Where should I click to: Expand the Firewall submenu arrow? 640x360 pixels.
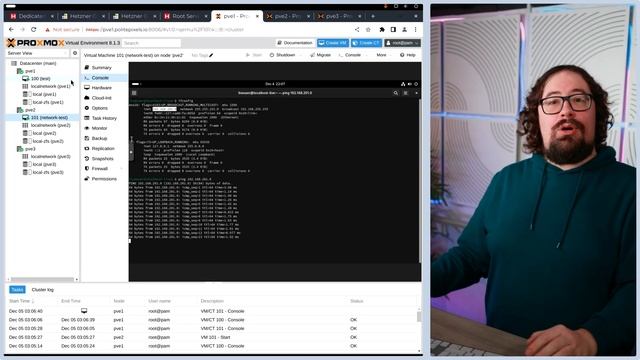click(122, 169)
